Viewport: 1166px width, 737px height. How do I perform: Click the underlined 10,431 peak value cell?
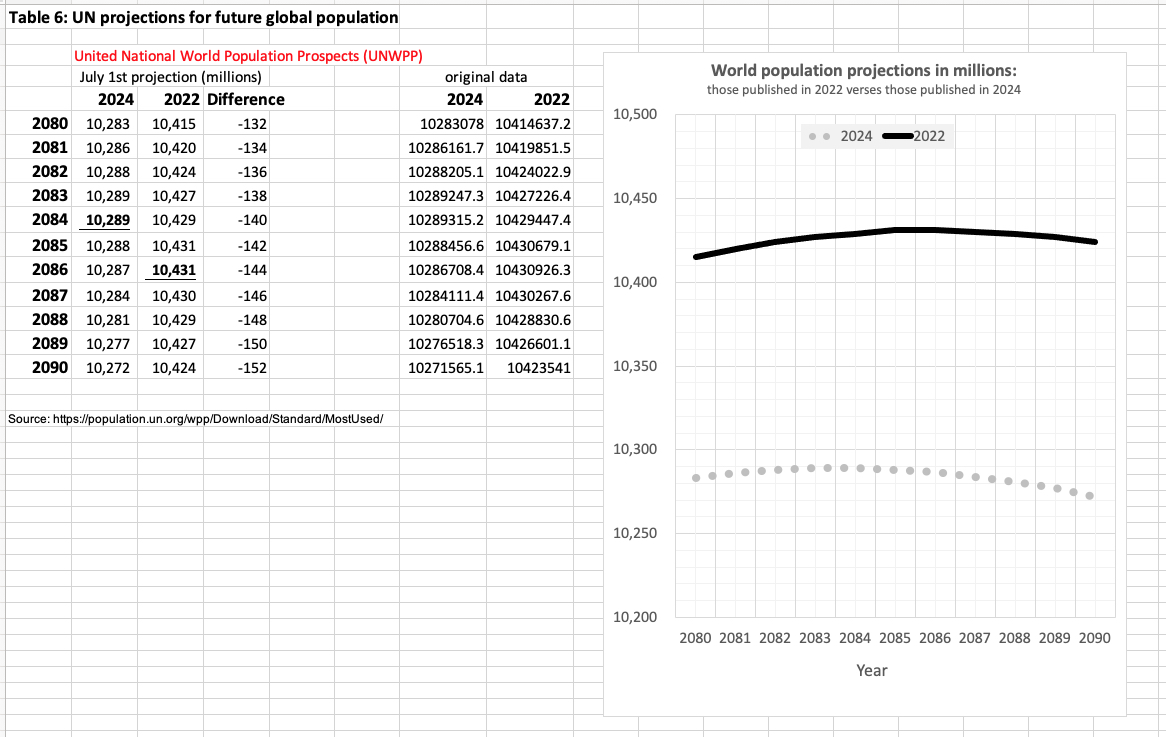click(173, 270)
